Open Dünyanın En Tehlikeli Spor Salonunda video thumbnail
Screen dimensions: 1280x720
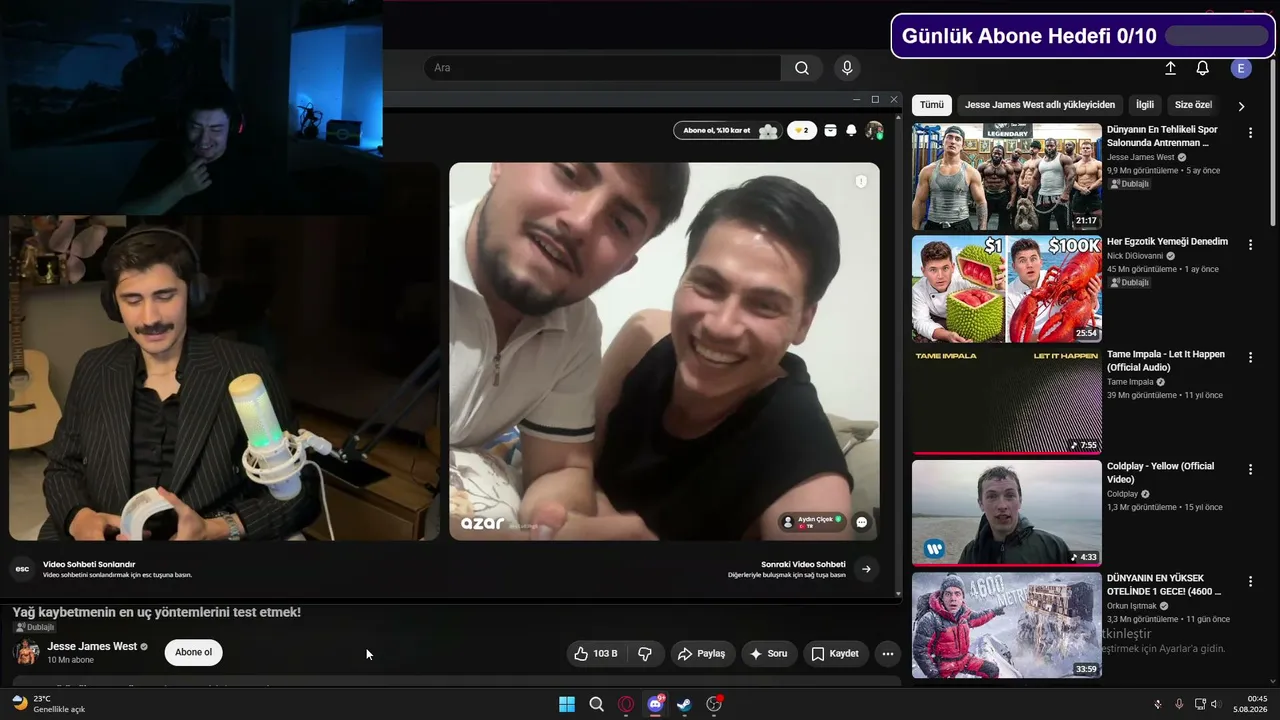point(1006,177)
